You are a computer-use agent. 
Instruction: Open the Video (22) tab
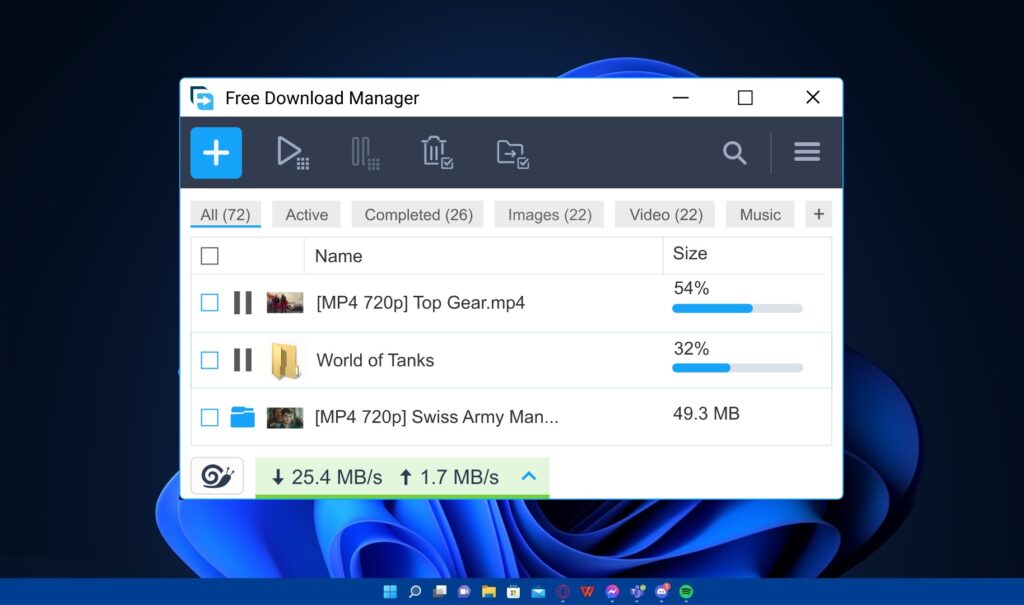pos(665,214)
